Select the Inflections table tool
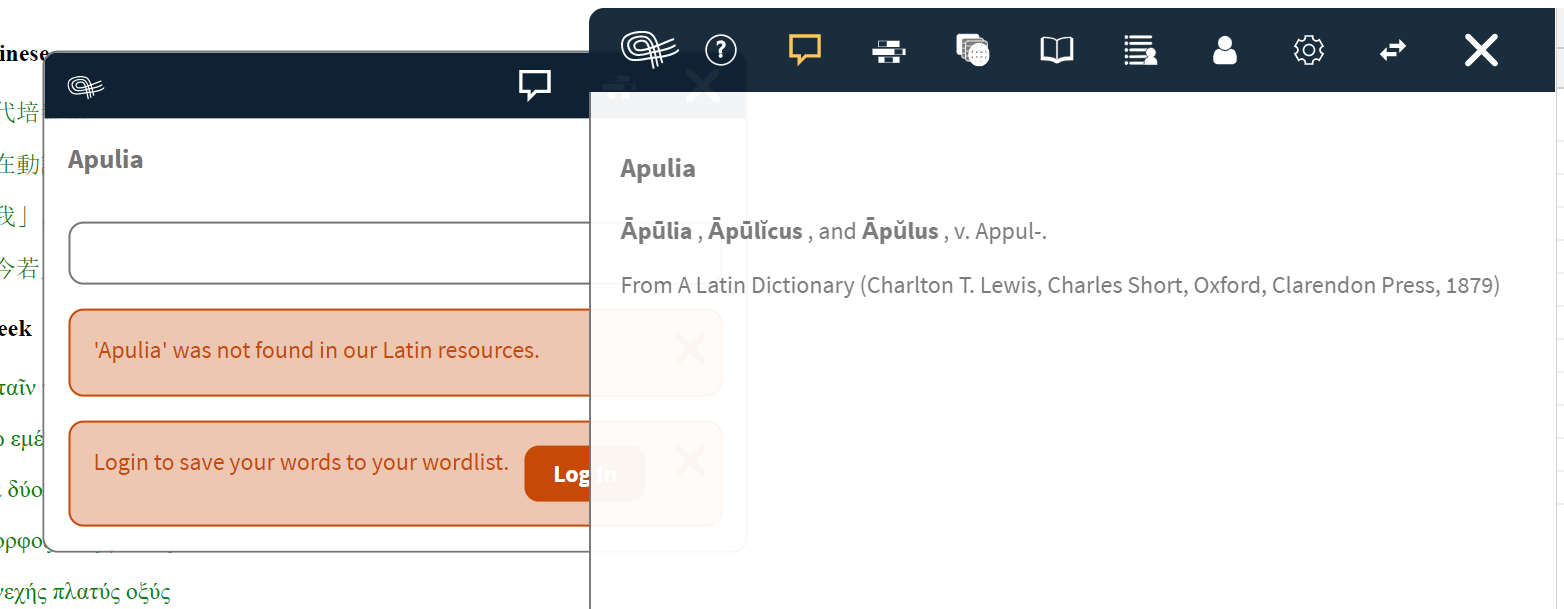 click(889, 50)
